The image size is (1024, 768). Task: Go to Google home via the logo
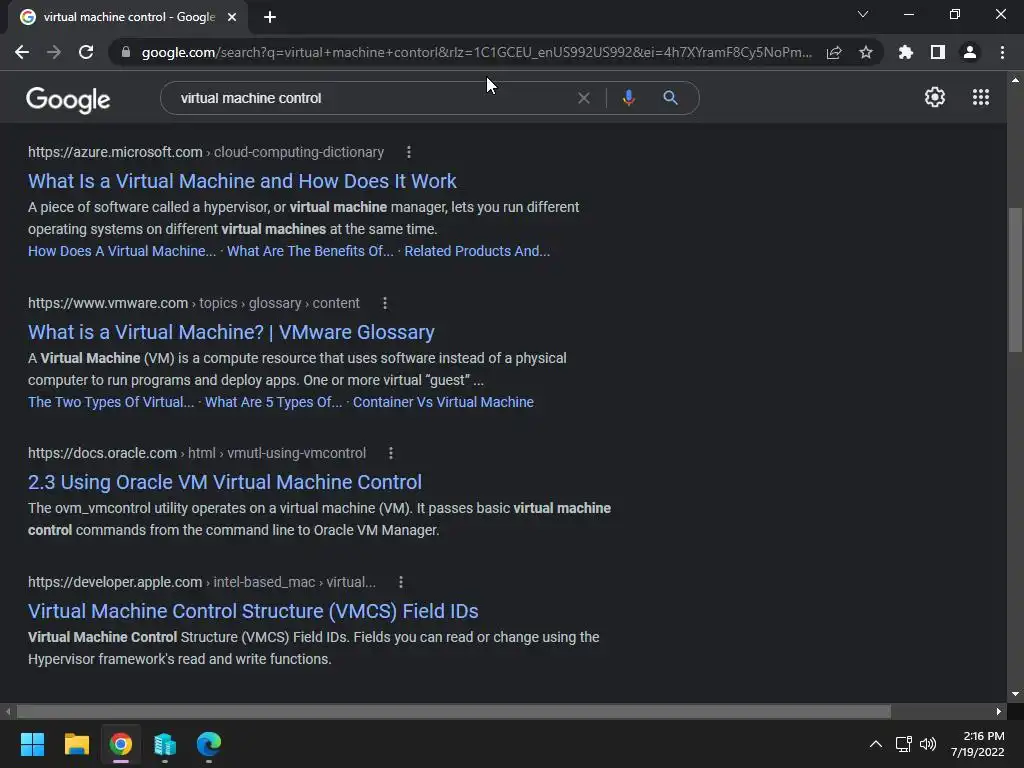pyautogui.click(x=68, y=99)
